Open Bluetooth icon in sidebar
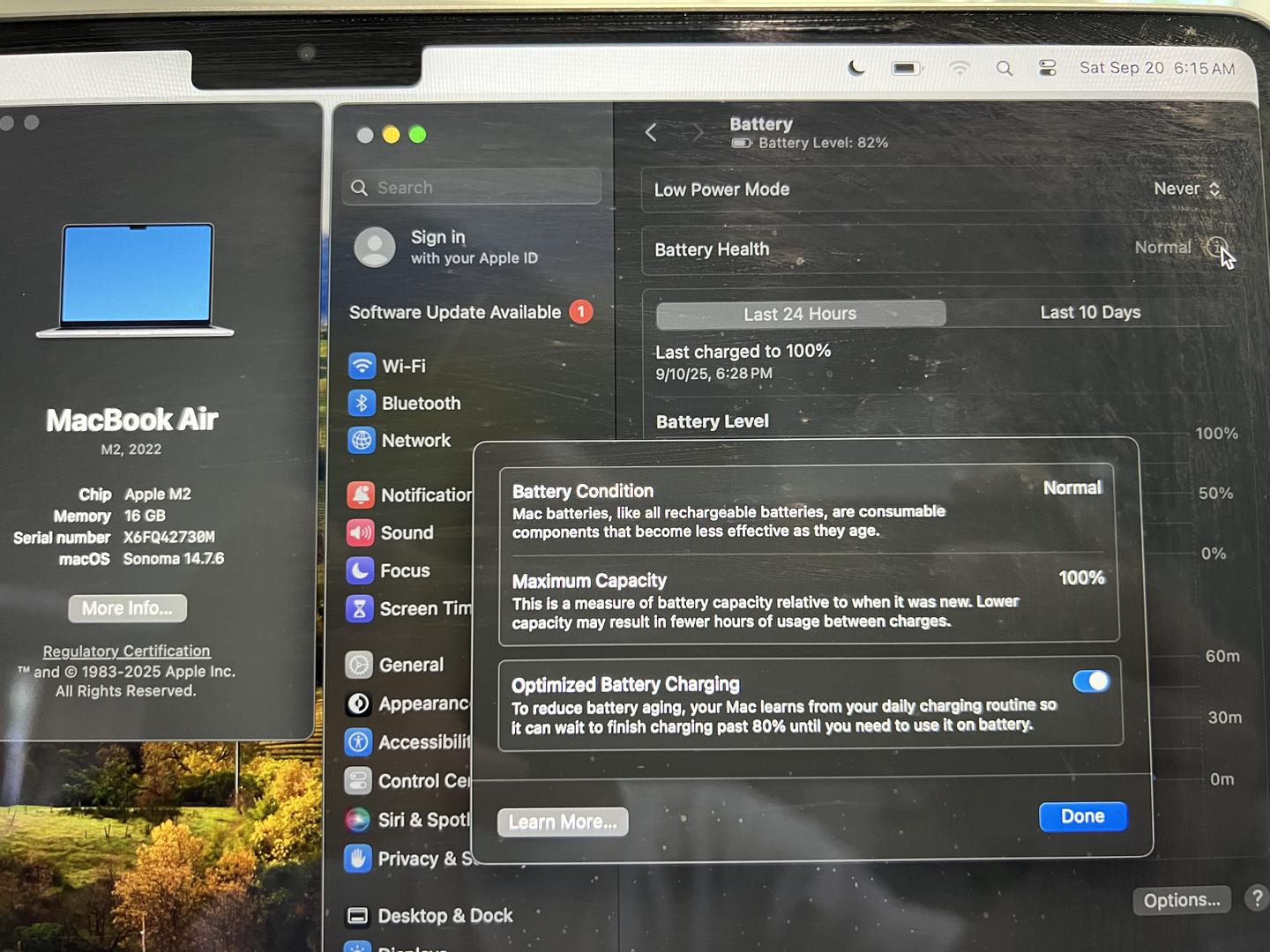1270x952 pixels. click(x=362, y=403)
